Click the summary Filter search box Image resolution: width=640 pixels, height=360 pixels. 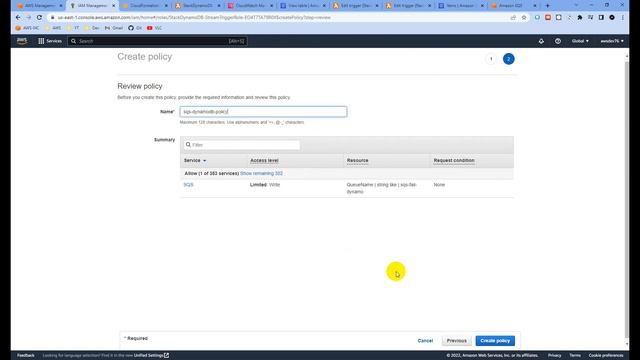pos(241,145)
